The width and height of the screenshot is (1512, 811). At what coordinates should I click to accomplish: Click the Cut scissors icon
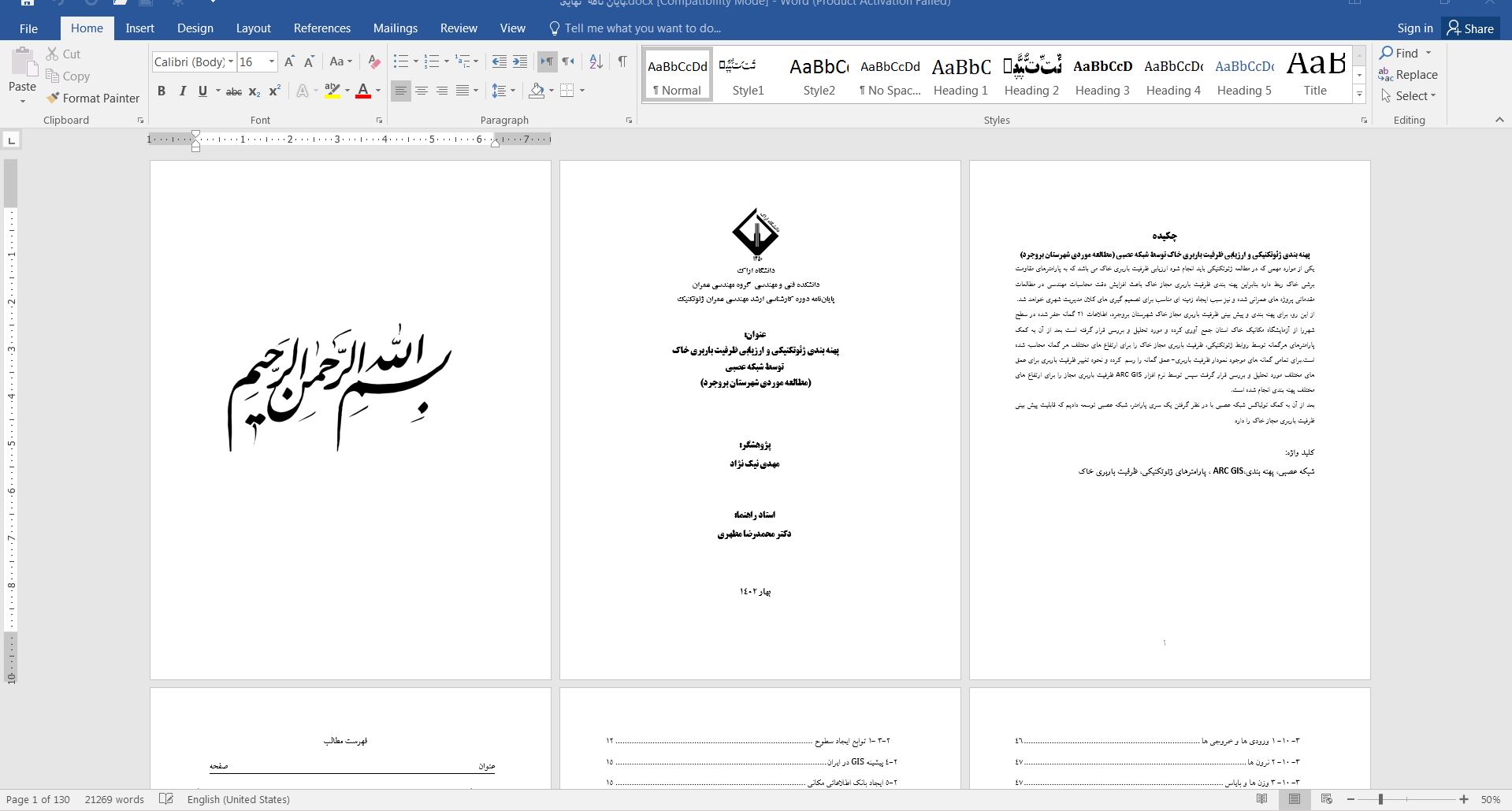(53, 54)
